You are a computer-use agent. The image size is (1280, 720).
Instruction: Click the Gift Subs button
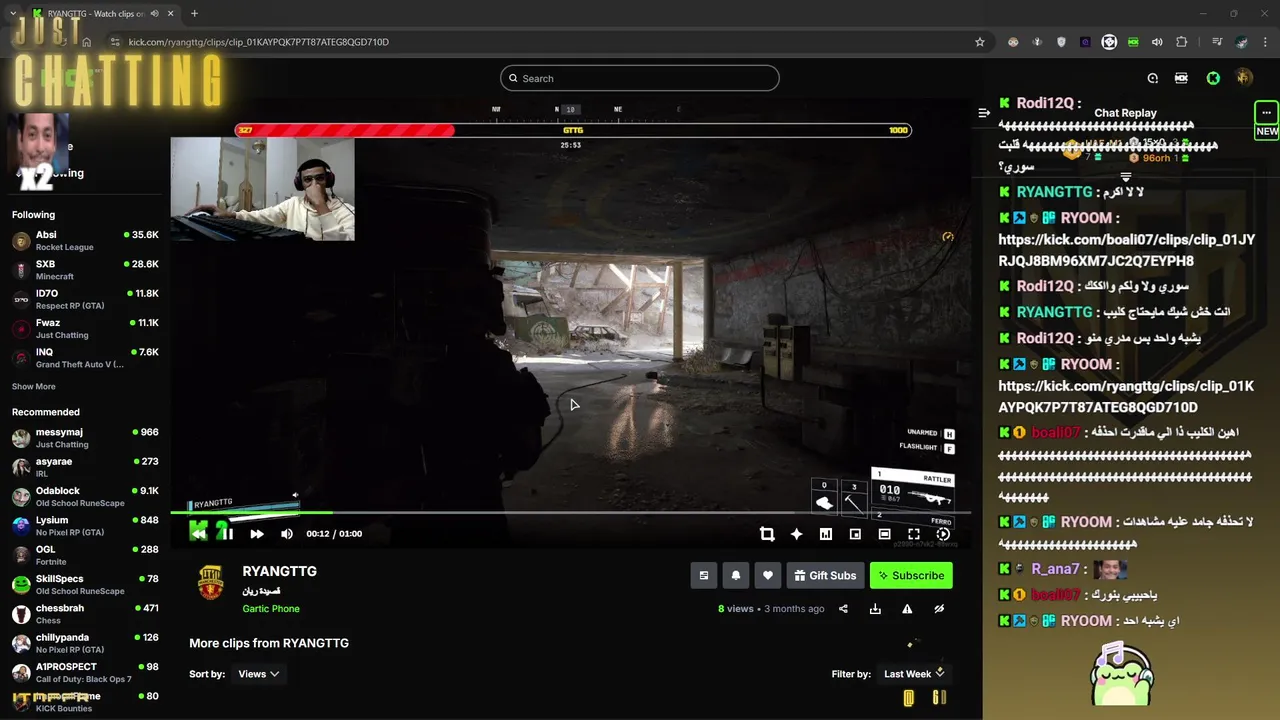(825, 575)
